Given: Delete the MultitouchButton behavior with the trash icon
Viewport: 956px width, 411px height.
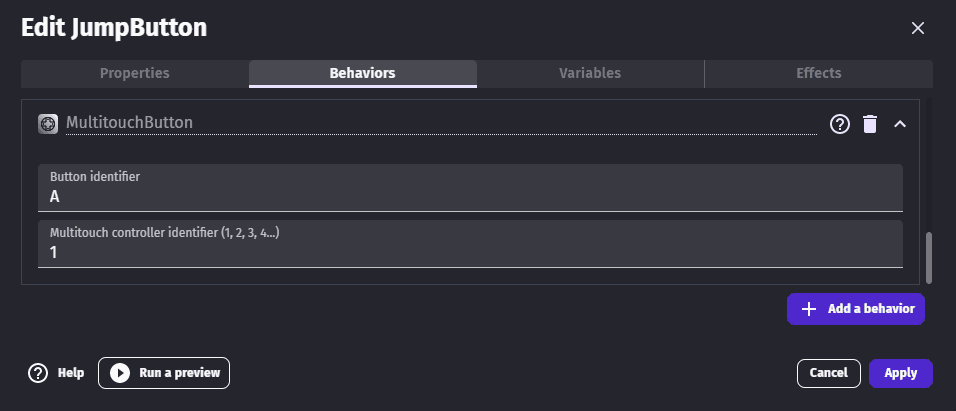Looking at the screenshot, I should click(870, 124).
